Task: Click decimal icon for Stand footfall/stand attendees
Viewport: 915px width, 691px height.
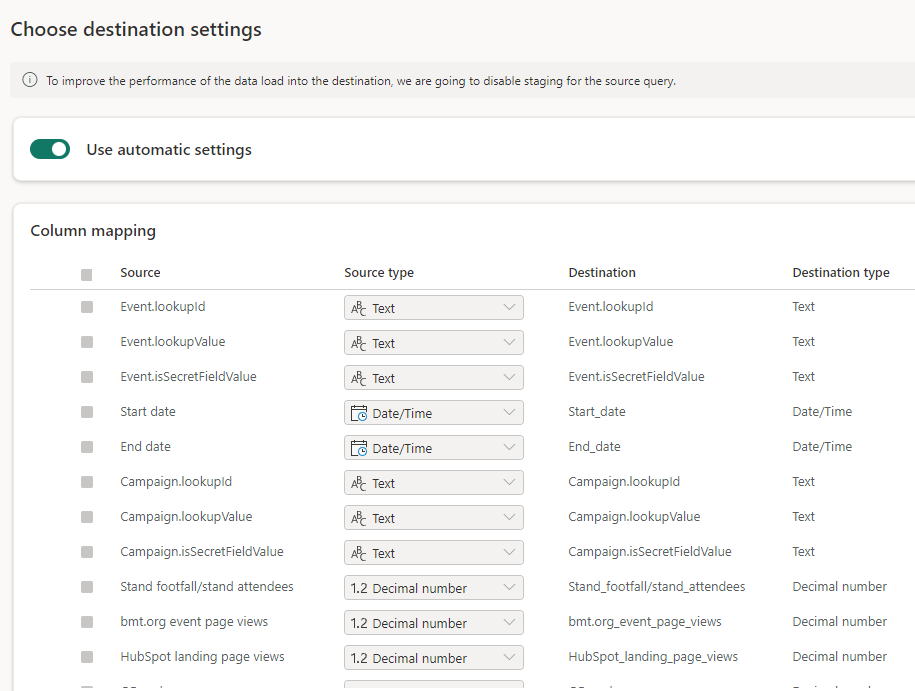Action: coord(359,588)
